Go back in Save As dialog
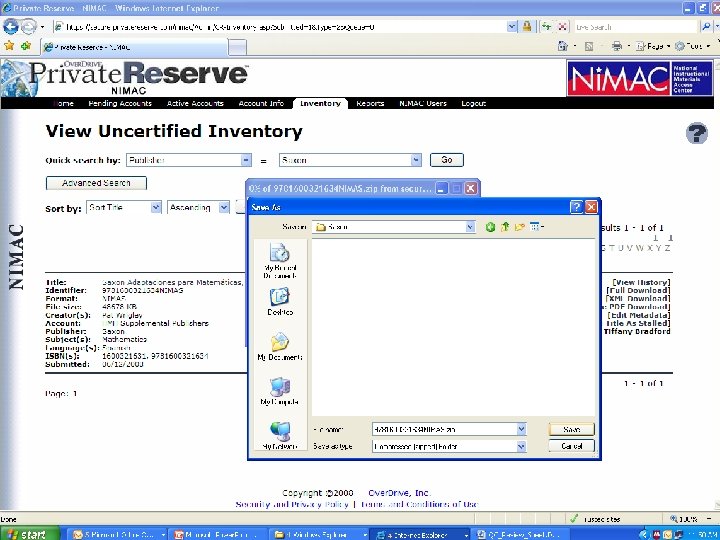 (490, 227)
